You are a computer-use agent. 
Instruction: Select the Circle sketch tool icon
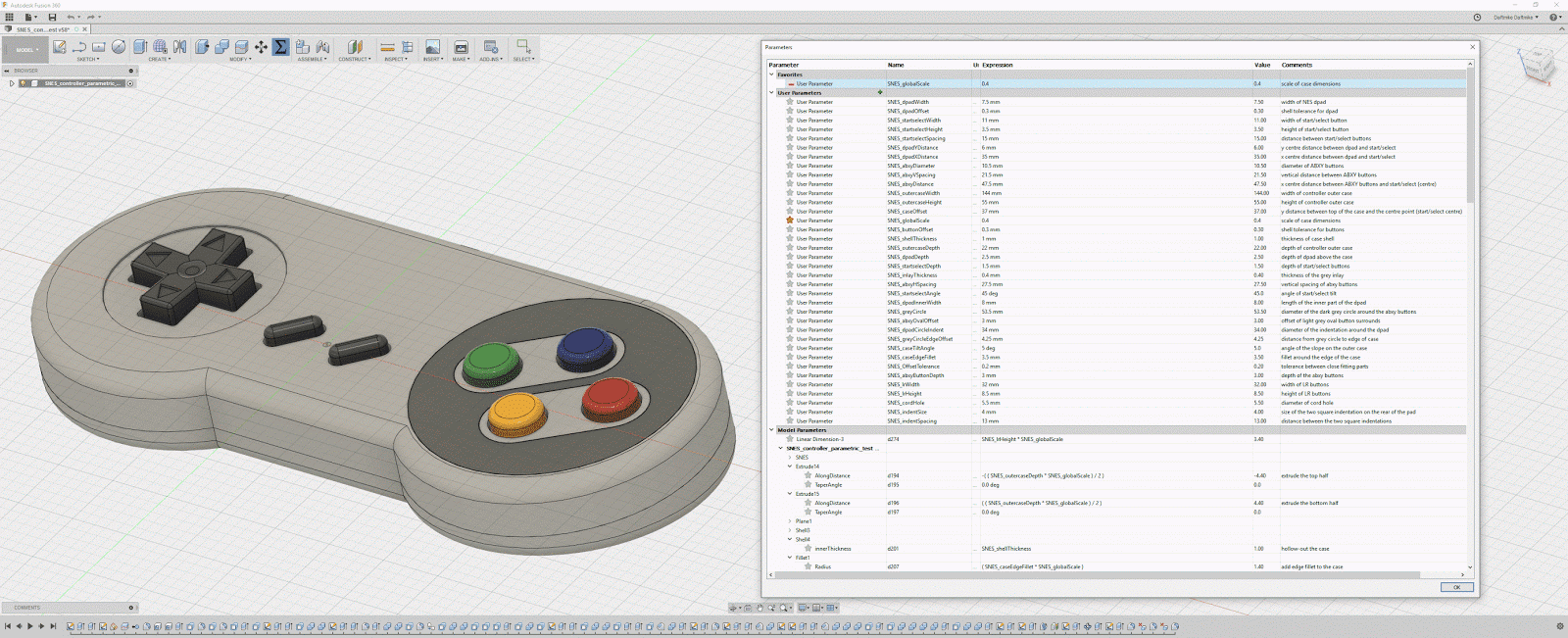tap(119, 47)
